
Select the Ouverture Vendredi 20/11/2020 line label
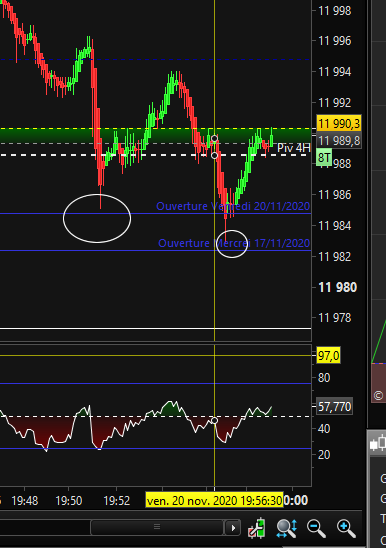pos(233,206)
